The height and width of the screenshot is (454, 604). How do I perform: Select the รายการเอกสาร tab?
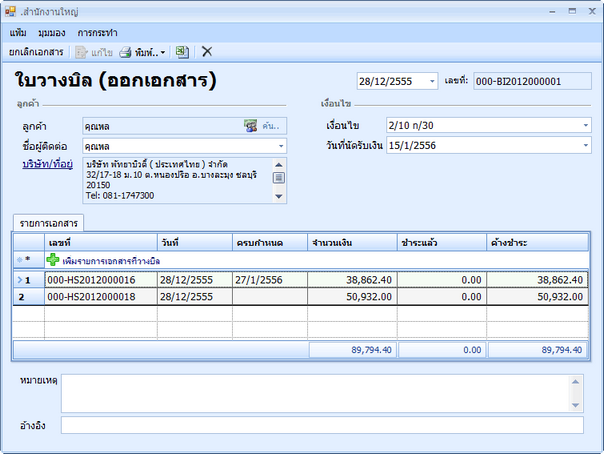49,223
